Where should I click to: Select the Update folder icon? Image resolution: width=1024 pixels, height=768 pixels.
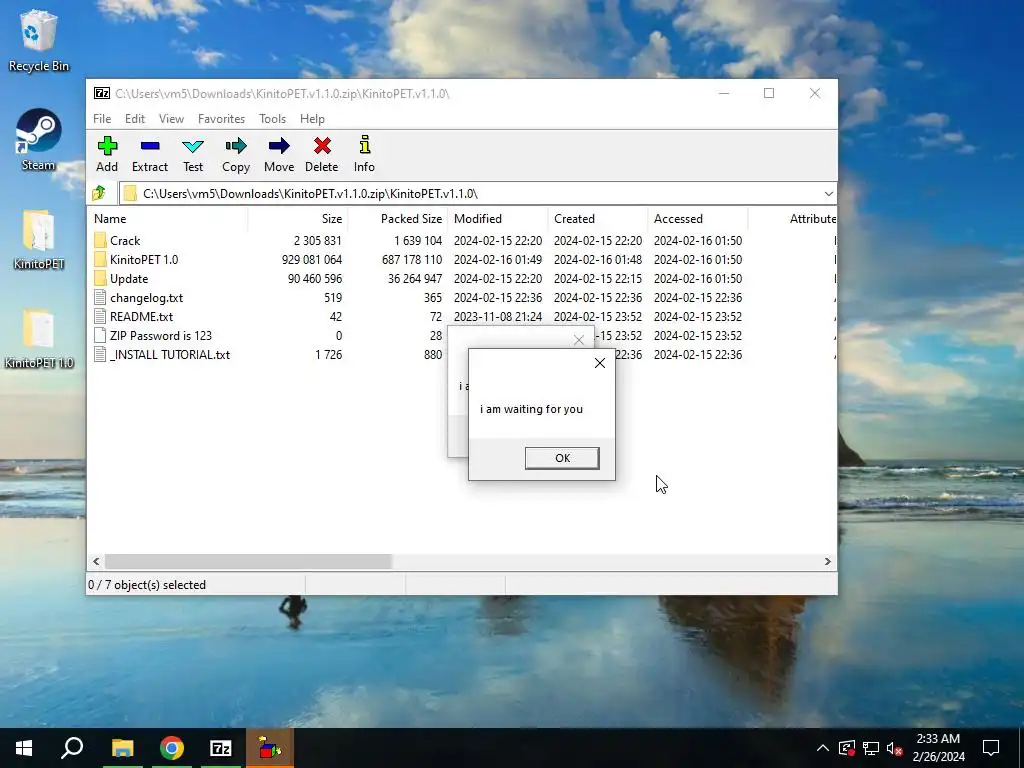[100, 278]
